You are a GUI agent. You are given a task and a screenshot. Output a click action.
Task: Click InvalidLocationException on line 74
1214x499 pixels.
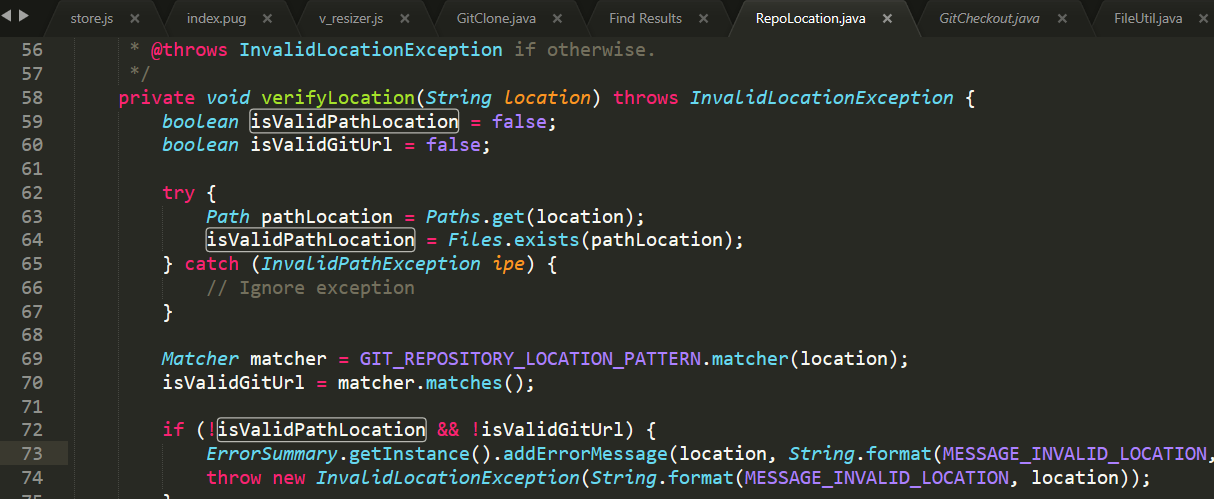[x=448, y=478]
